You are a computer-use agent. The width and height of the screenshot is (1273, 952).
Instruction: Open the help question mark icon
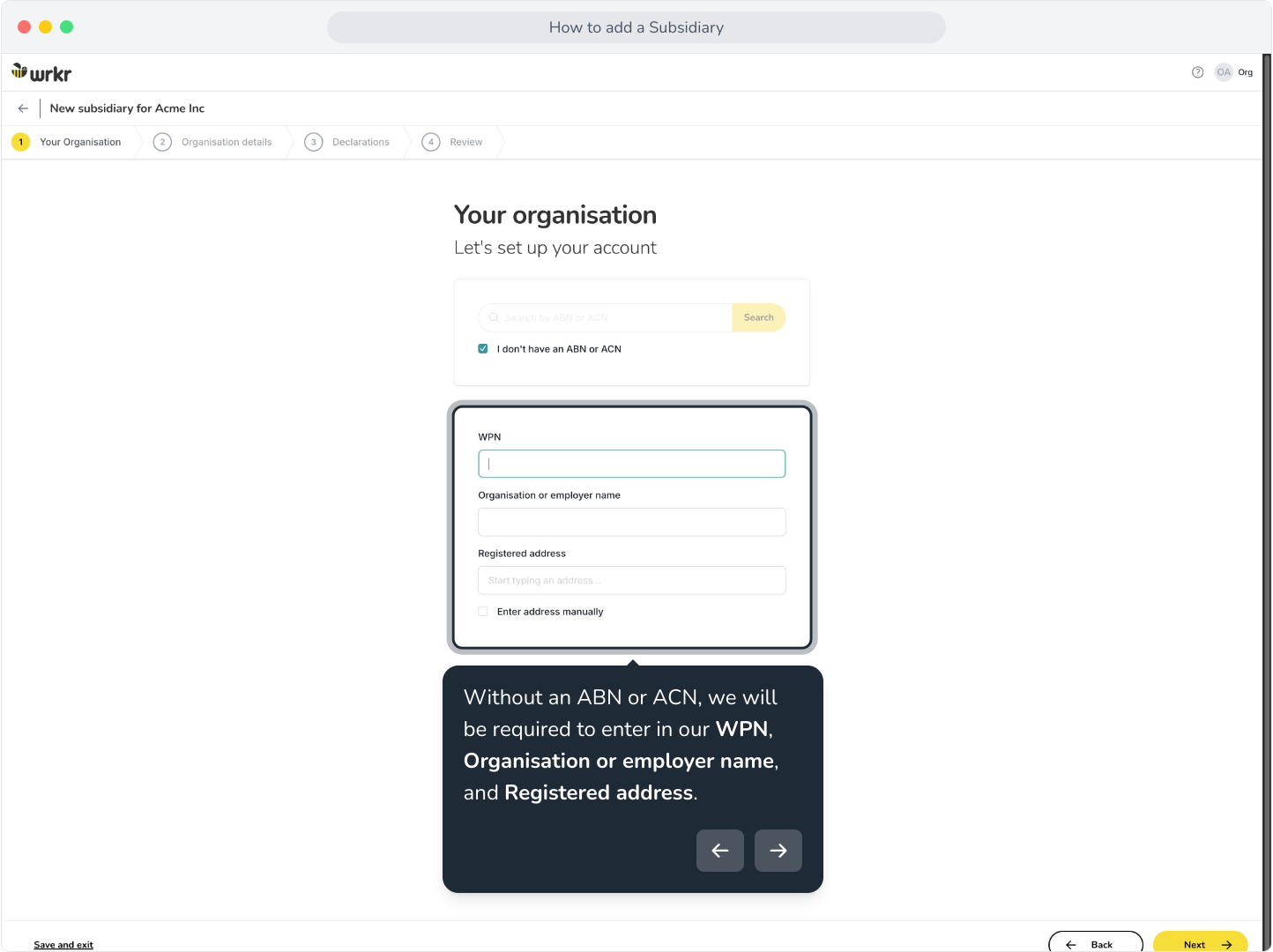1197,72
